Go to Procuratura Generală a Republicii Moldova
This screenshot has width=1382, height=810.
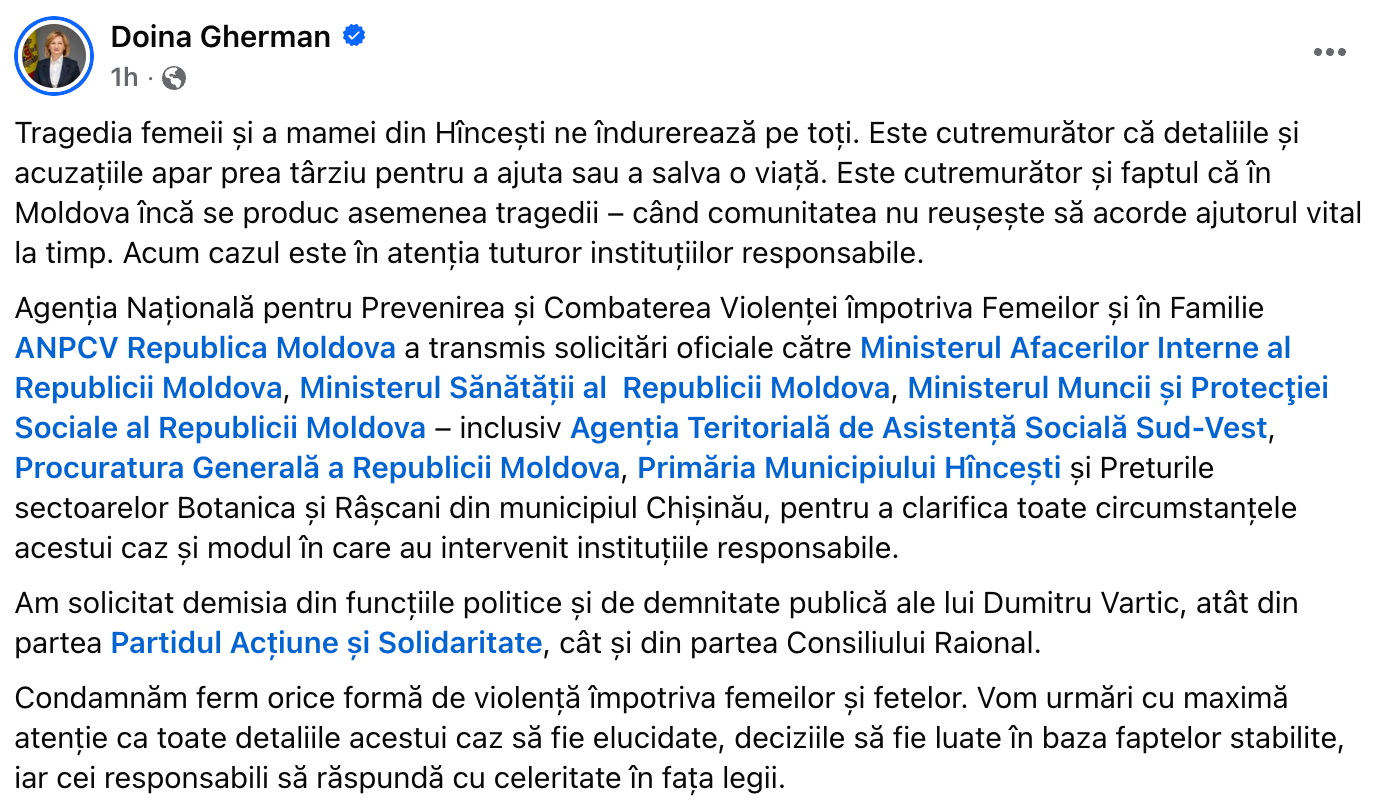tap(317, 468)
